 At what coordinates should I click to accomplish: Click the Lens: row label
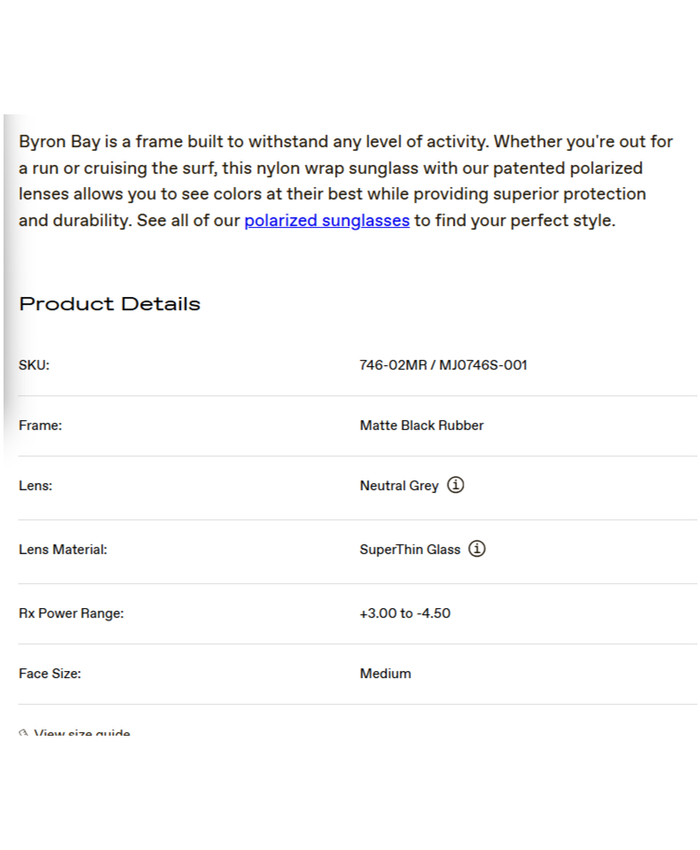35,486
